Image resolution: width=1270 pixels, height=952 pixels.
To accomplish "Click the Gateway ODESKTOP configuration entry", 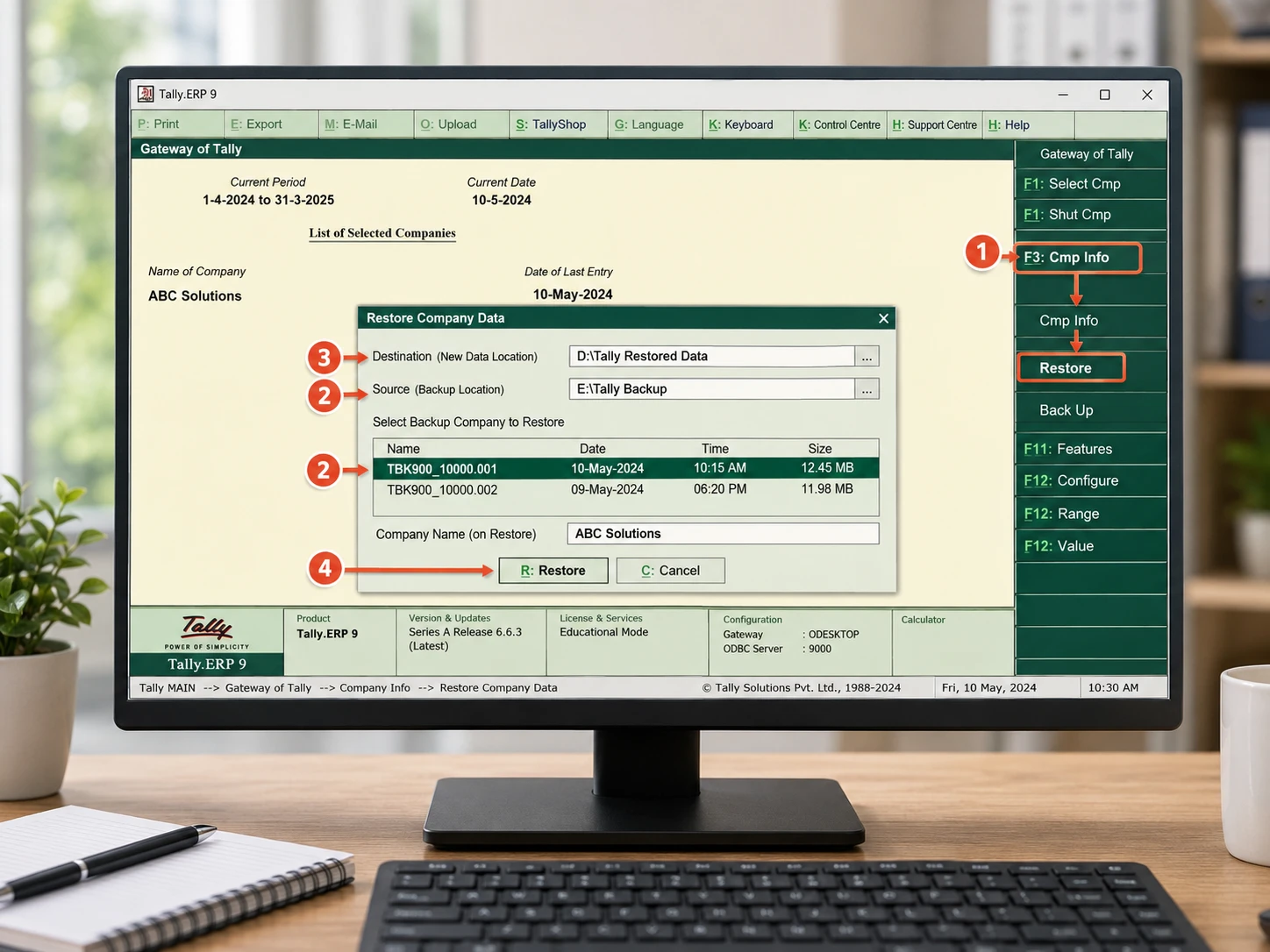I will (x=791, y=635).
